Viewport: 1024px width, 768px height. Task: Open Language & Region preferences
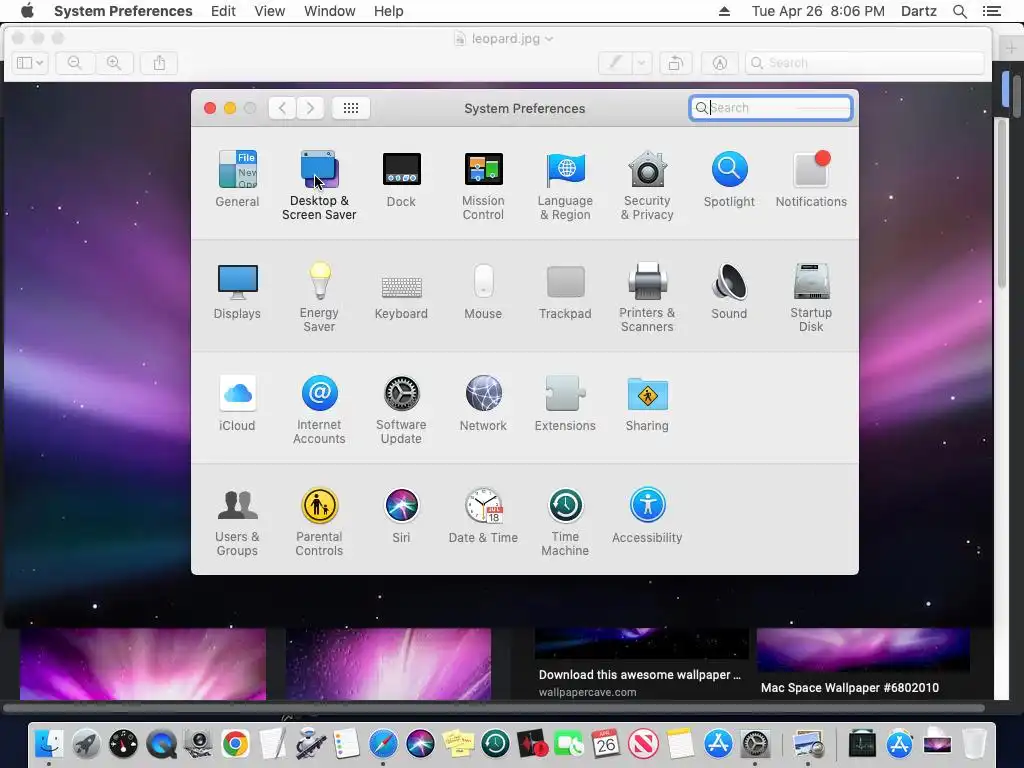(x=565, y=185)
